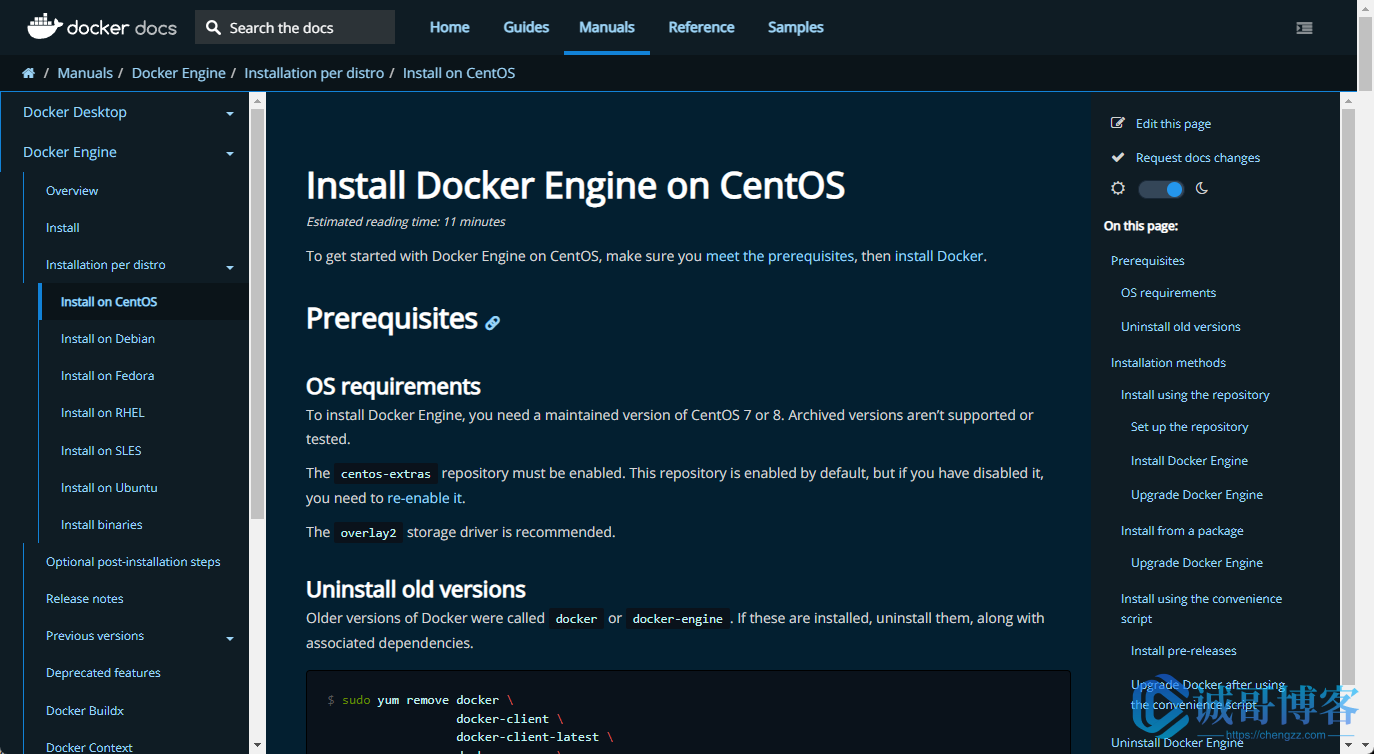The width and height of the screenshot is (1374, 754).
Task: Collapse the Docker Desktop section arrow
Action: [230, 114]
